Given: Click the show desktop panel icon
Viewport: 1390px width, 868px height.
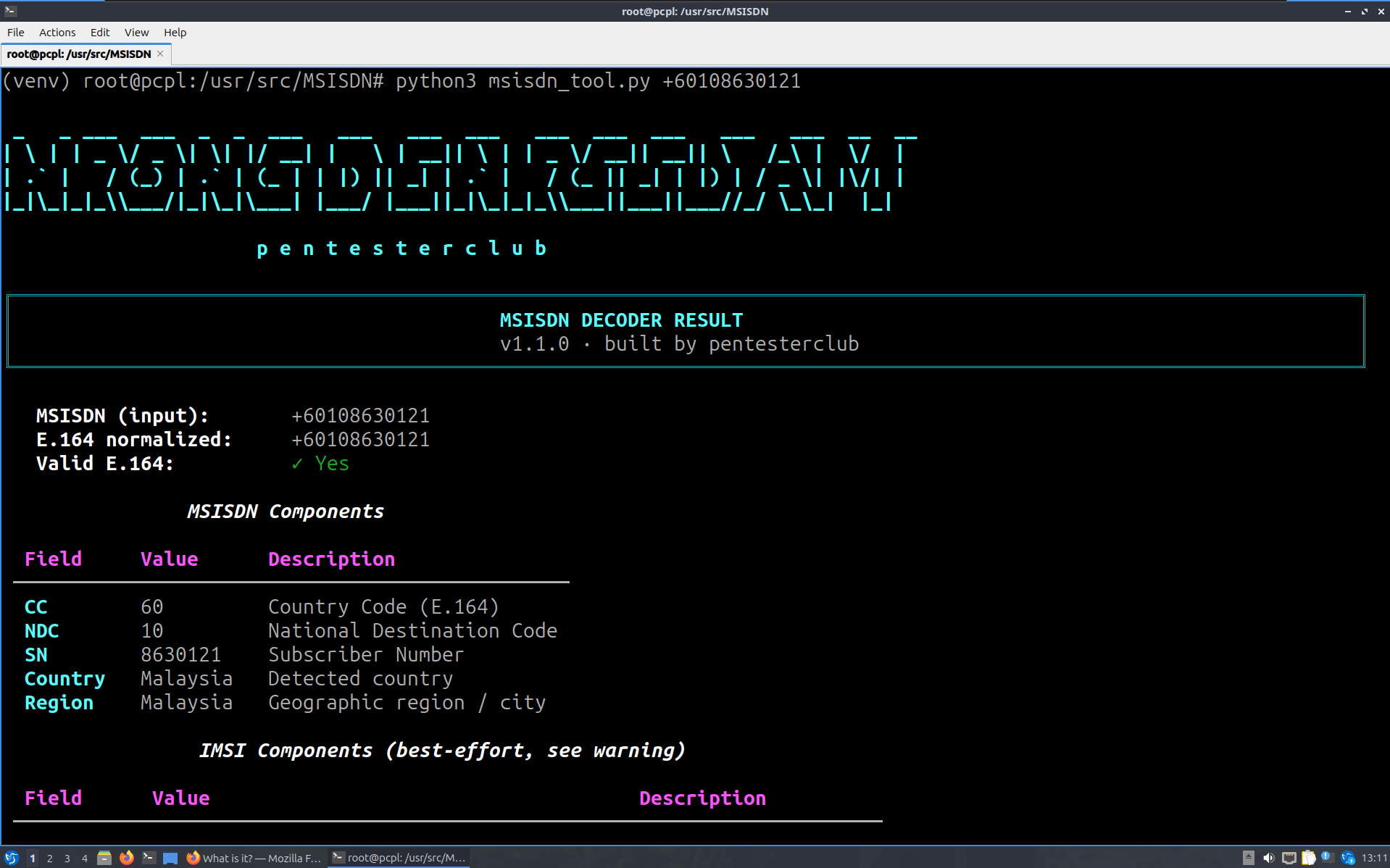Looking at the screenshot, I should click(x=170, y=858).
